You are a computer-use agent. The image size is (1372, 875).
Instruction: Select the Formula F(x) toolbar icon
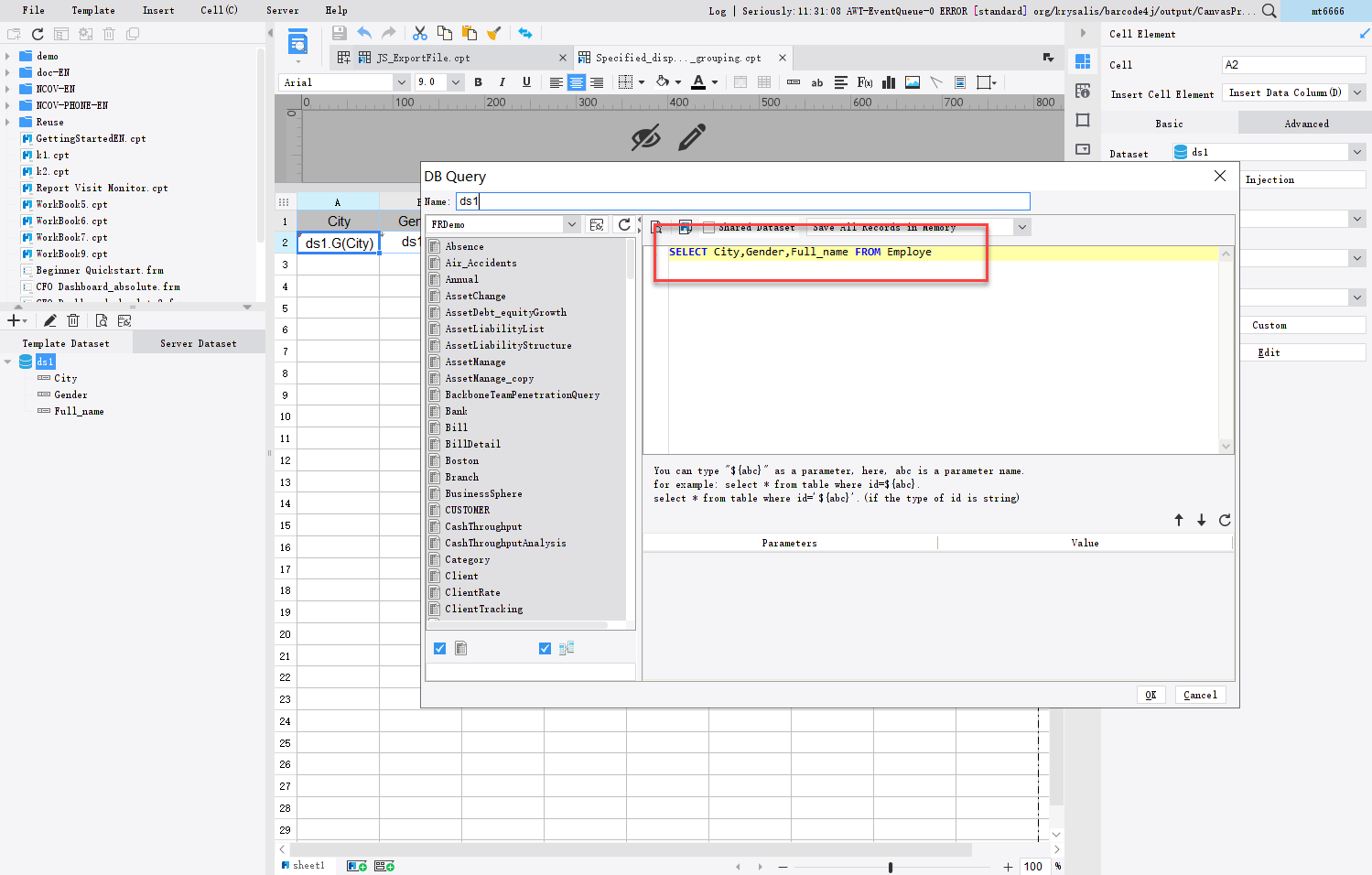click(x=866, y=82)
